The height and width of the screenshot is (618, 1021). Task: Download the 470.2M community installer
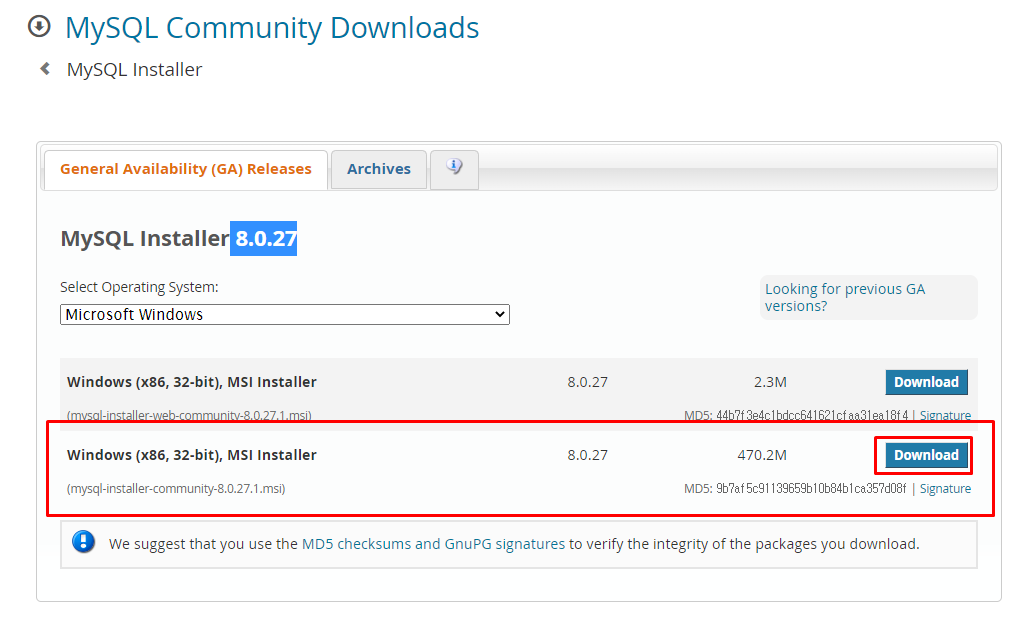(x=926, y=455)
